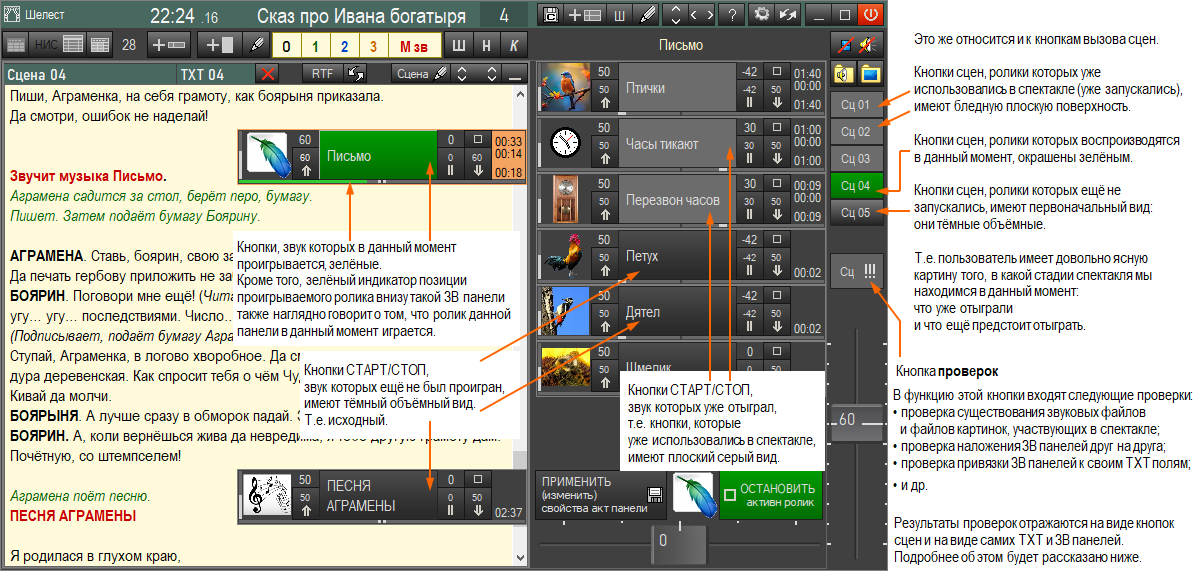The image size is (1202, 571).
Task: Start the Петух sound button
Action: 677,256
